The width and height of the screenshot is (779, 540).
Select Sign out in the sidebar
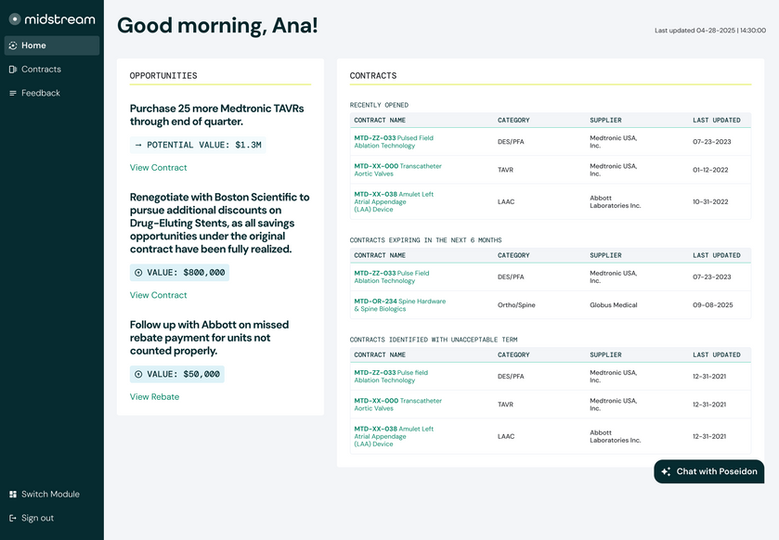click(x=52, y=518)
